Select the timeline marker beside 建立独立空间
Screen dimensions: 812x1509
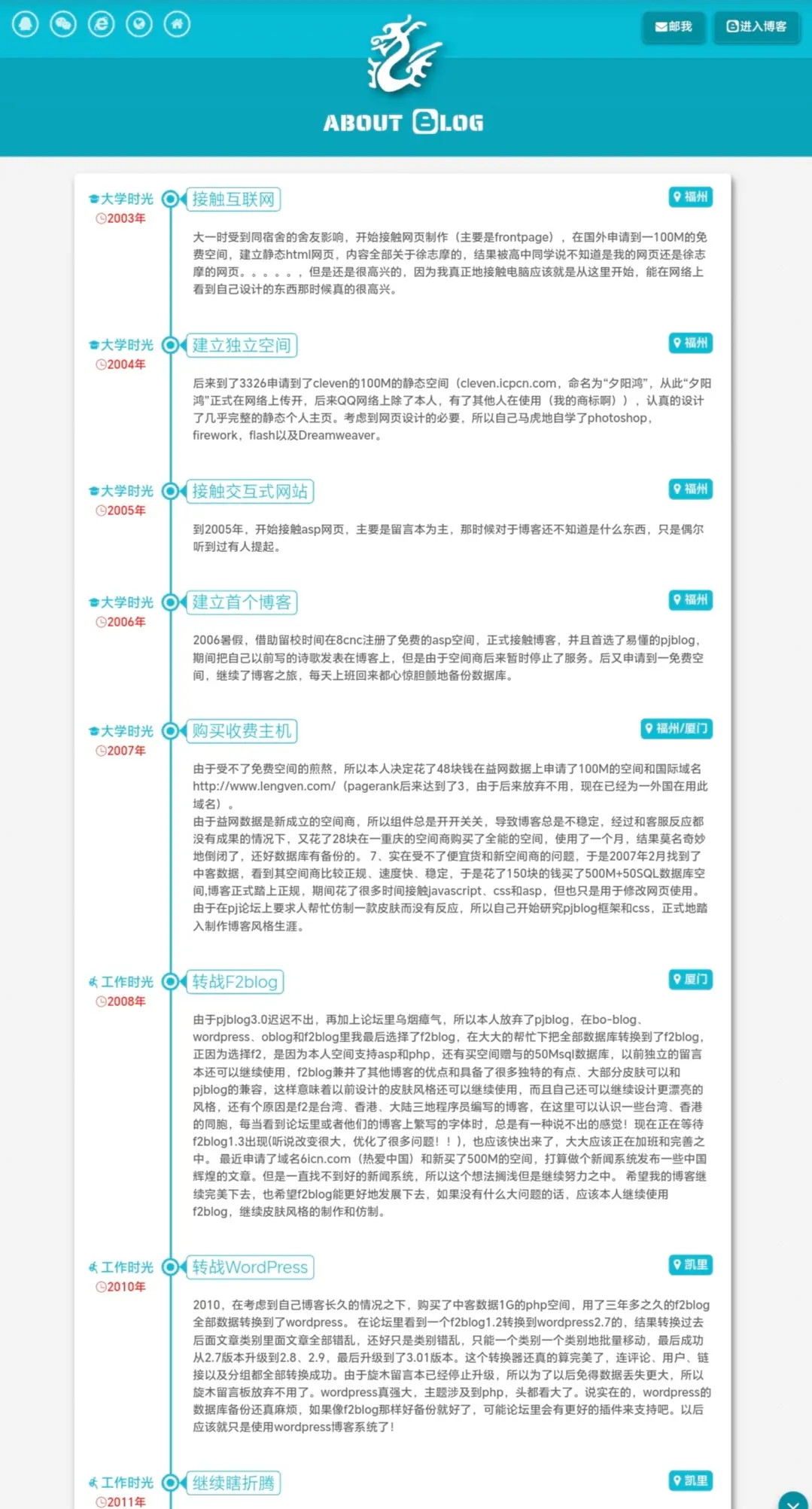(171, 345)
